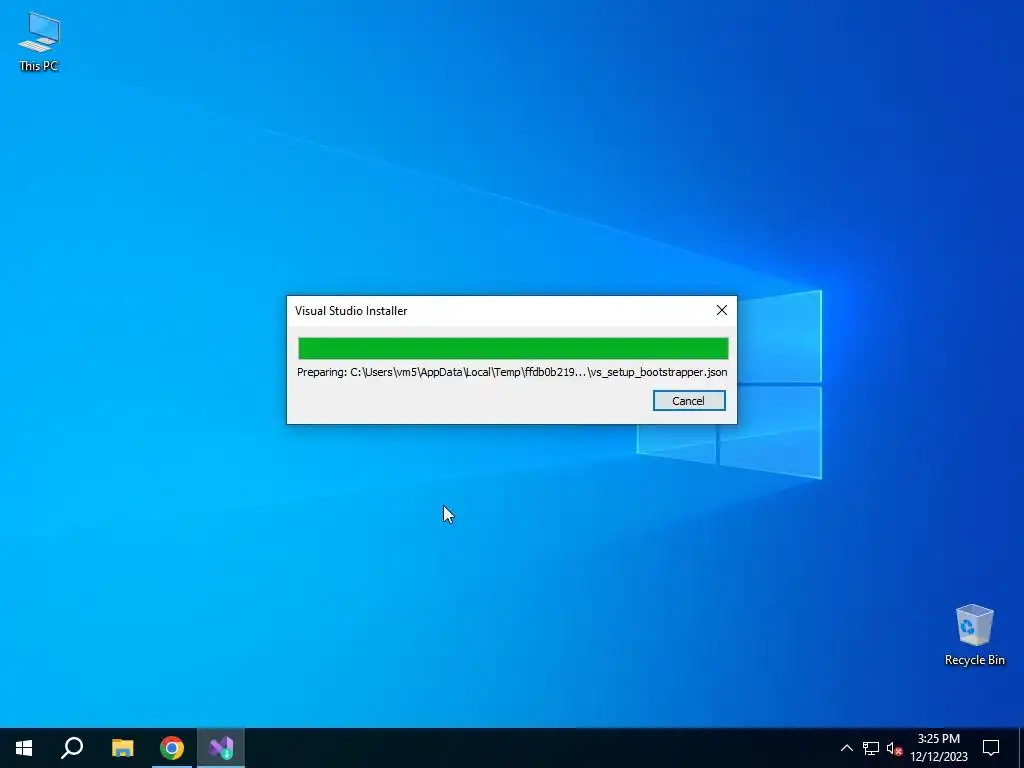Open the clock showing 3:25 PM
Image resolution: width=1024 pixels, height=768 pixels.
point(938,748)
